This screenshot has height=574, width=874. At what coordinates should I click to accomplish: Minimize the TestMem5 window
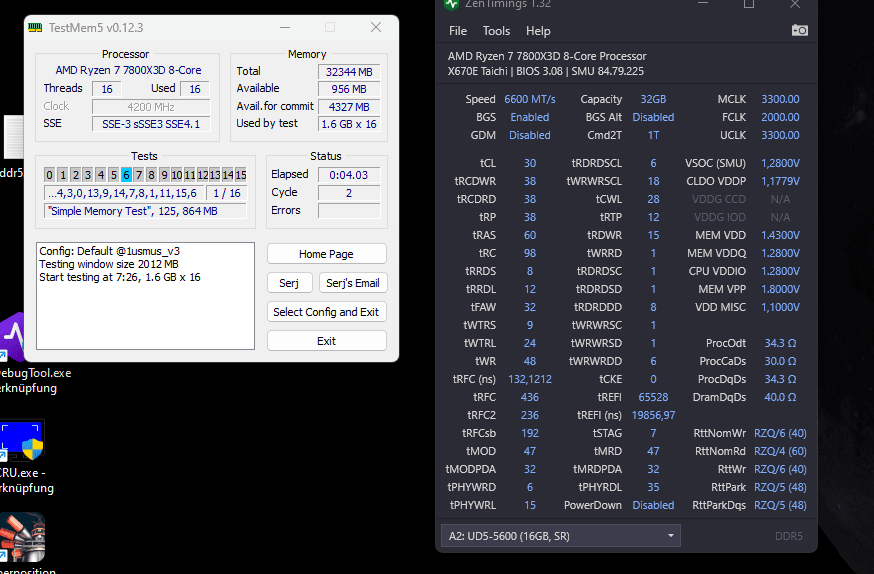tap(285, 27)
